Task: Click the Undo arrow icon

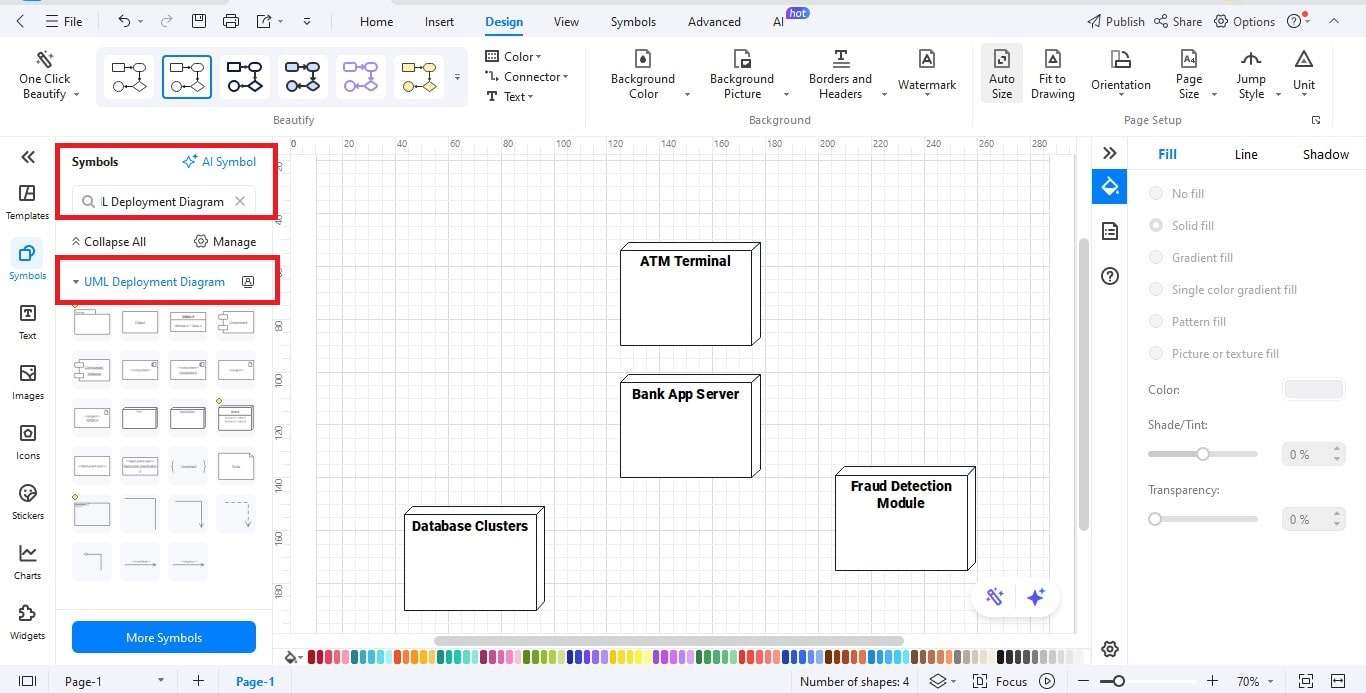Action: coord(124,21)
